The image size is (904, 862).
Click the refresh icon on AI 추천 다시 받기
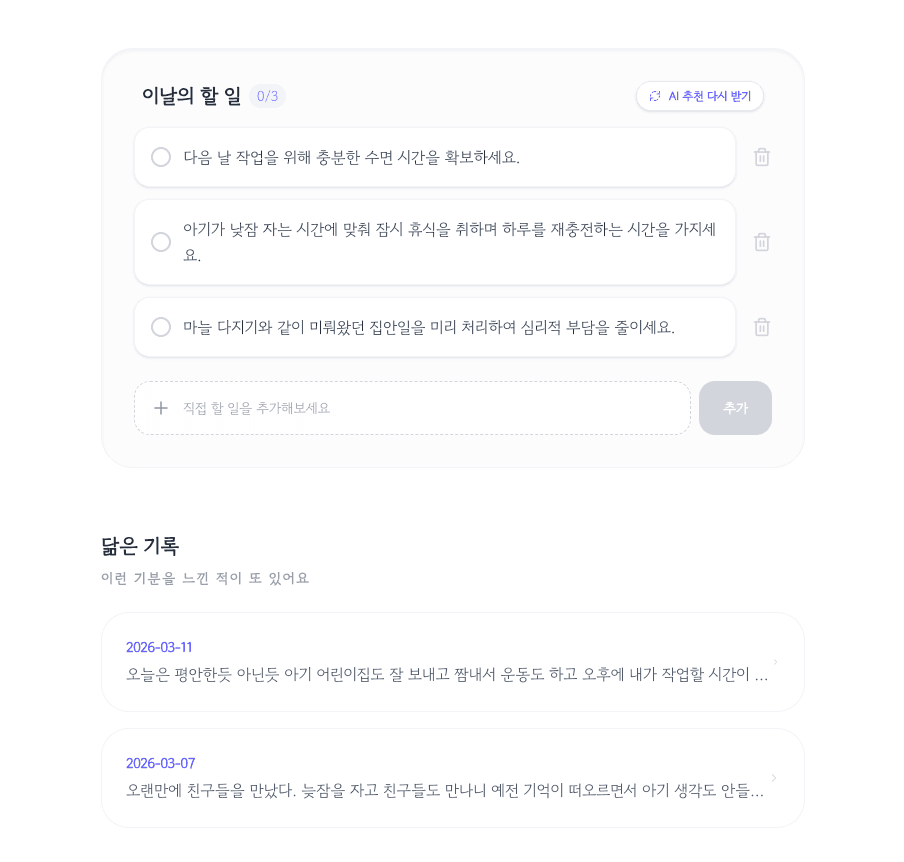(655, 96)
